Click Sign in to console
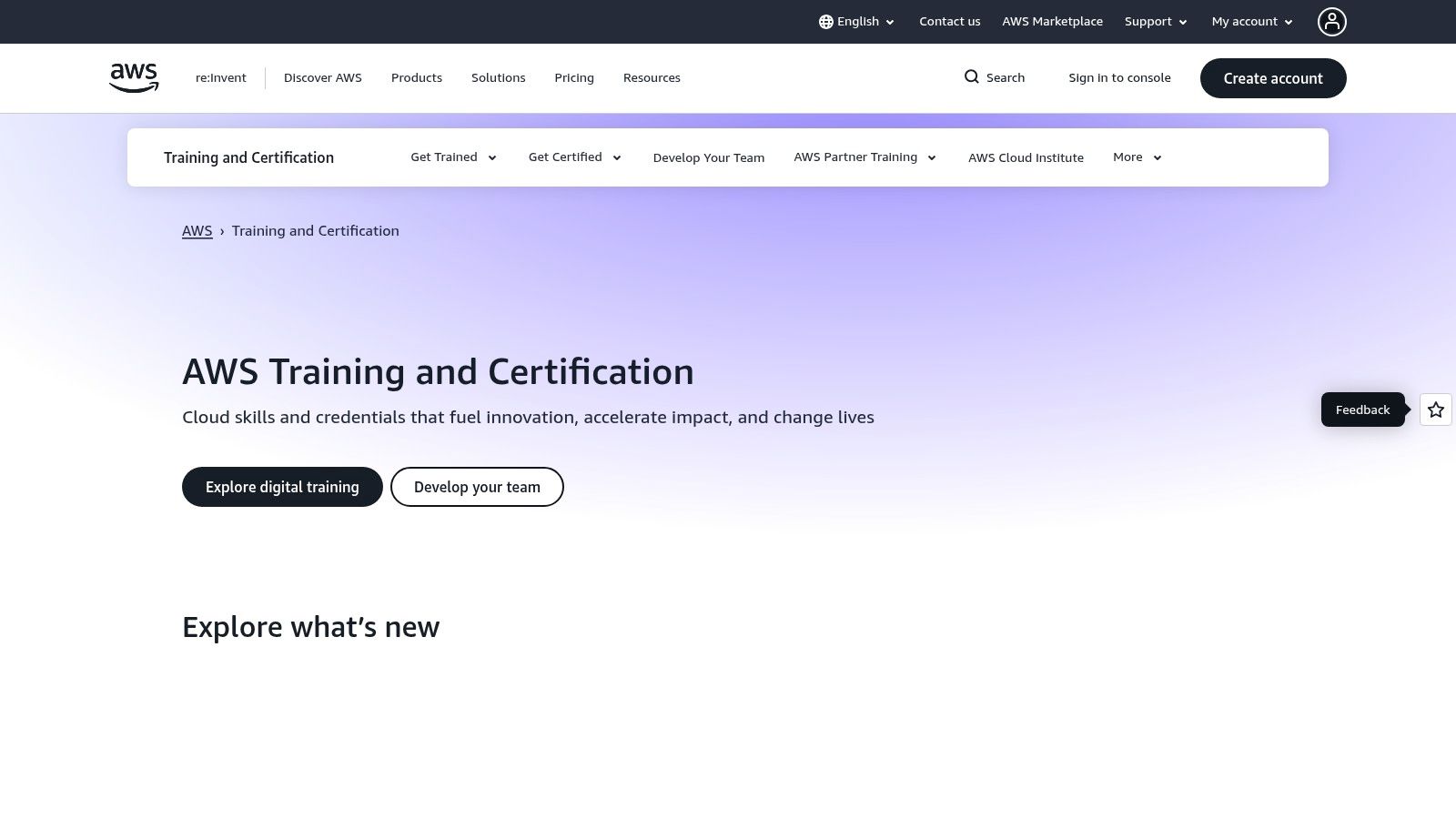Image resolution: width=1456 pixels, height=819 pixels. [x=1119, y=77]
